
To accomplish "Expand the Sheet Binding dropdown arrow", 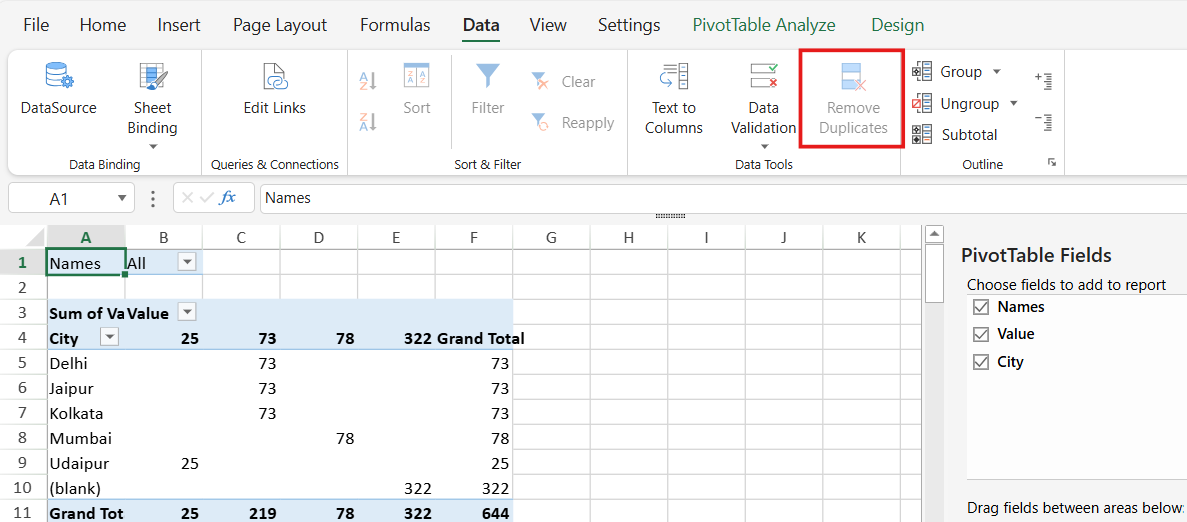I will click(x=154, y=147).
